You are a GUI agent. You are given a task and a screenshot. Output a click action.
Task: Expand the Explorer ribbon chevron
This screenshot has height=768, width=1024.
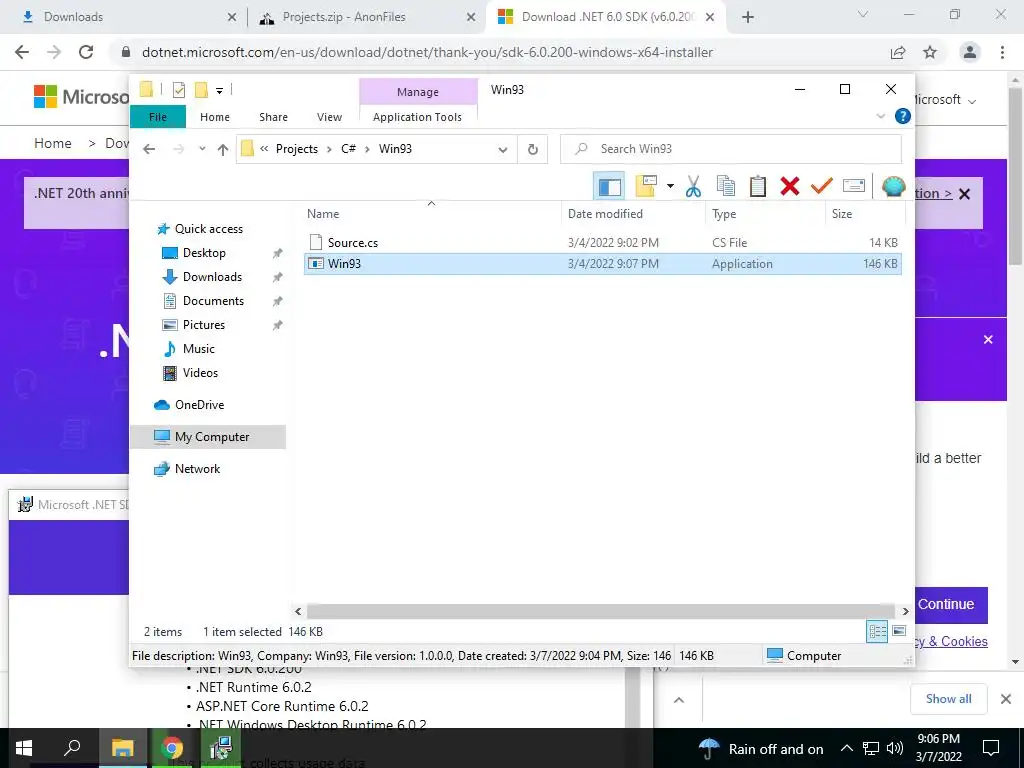tap(880, 116)
